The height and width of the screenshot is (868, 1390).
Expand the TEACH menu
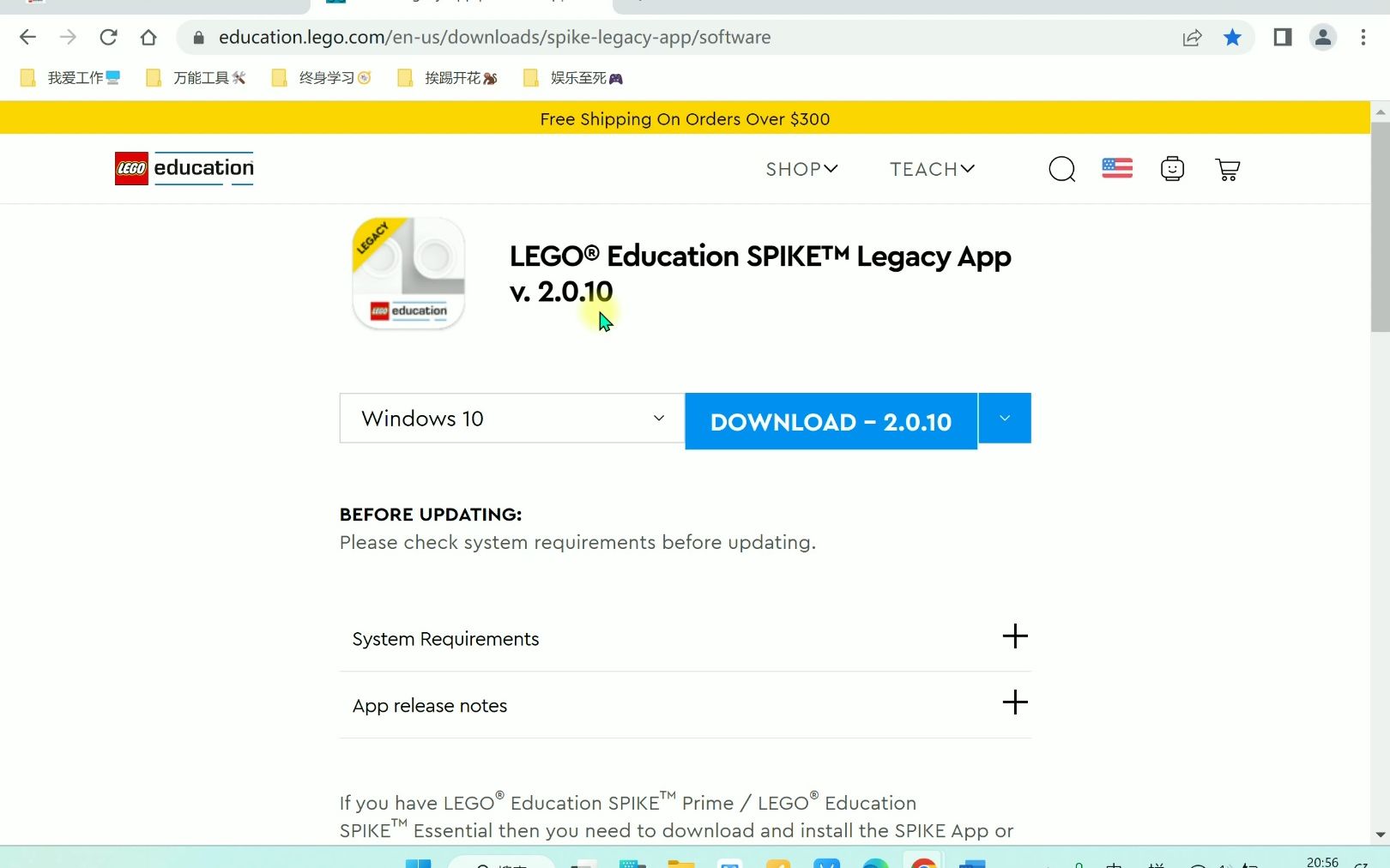click(932, 169)
